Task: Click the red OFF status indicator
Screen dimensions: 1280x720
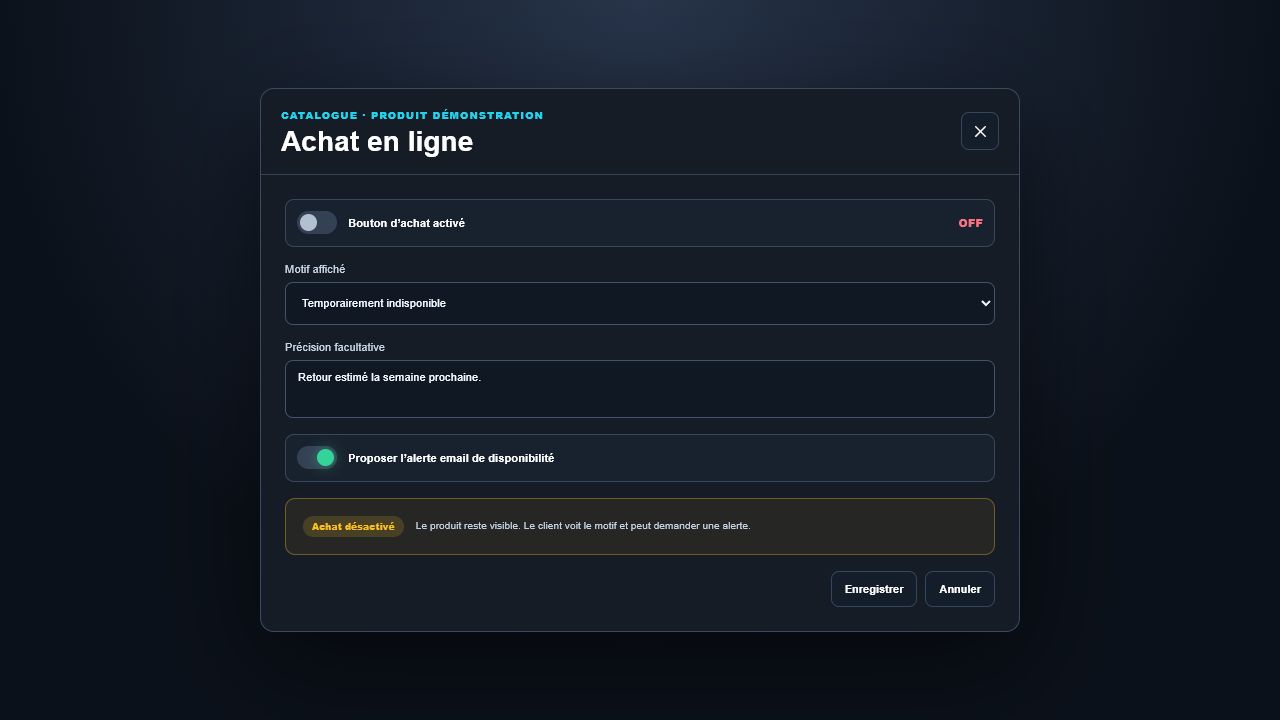Action: [x=970, y=223]
